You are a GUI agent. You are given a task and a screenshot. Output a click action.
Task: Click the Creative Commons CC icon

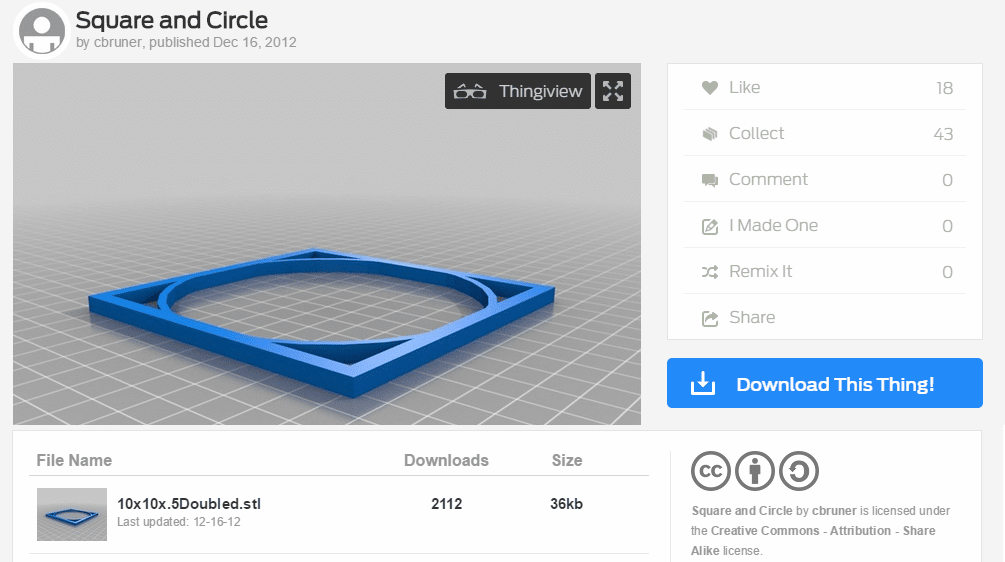pyautogui.click(x=711, y=471)
